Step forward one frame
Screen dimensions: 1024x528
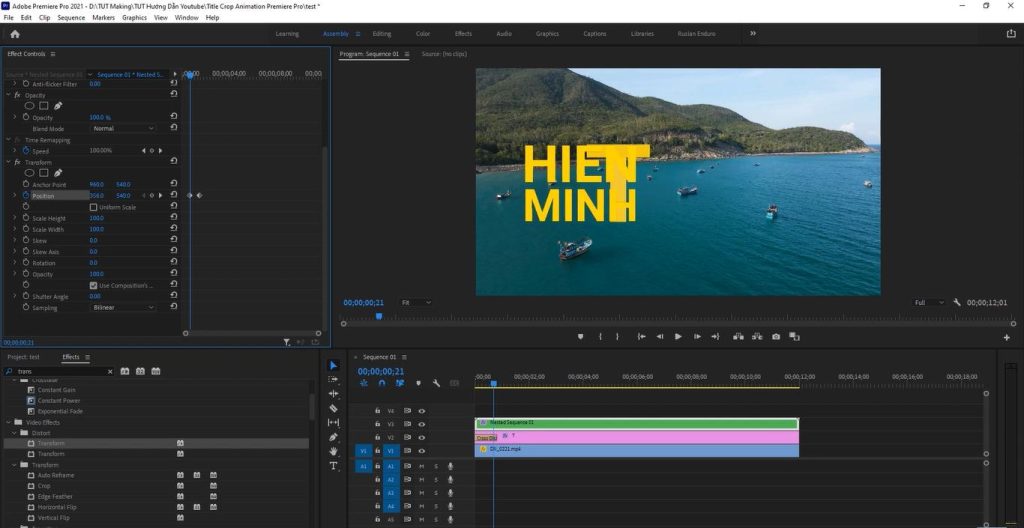click(x=697, y=337)
